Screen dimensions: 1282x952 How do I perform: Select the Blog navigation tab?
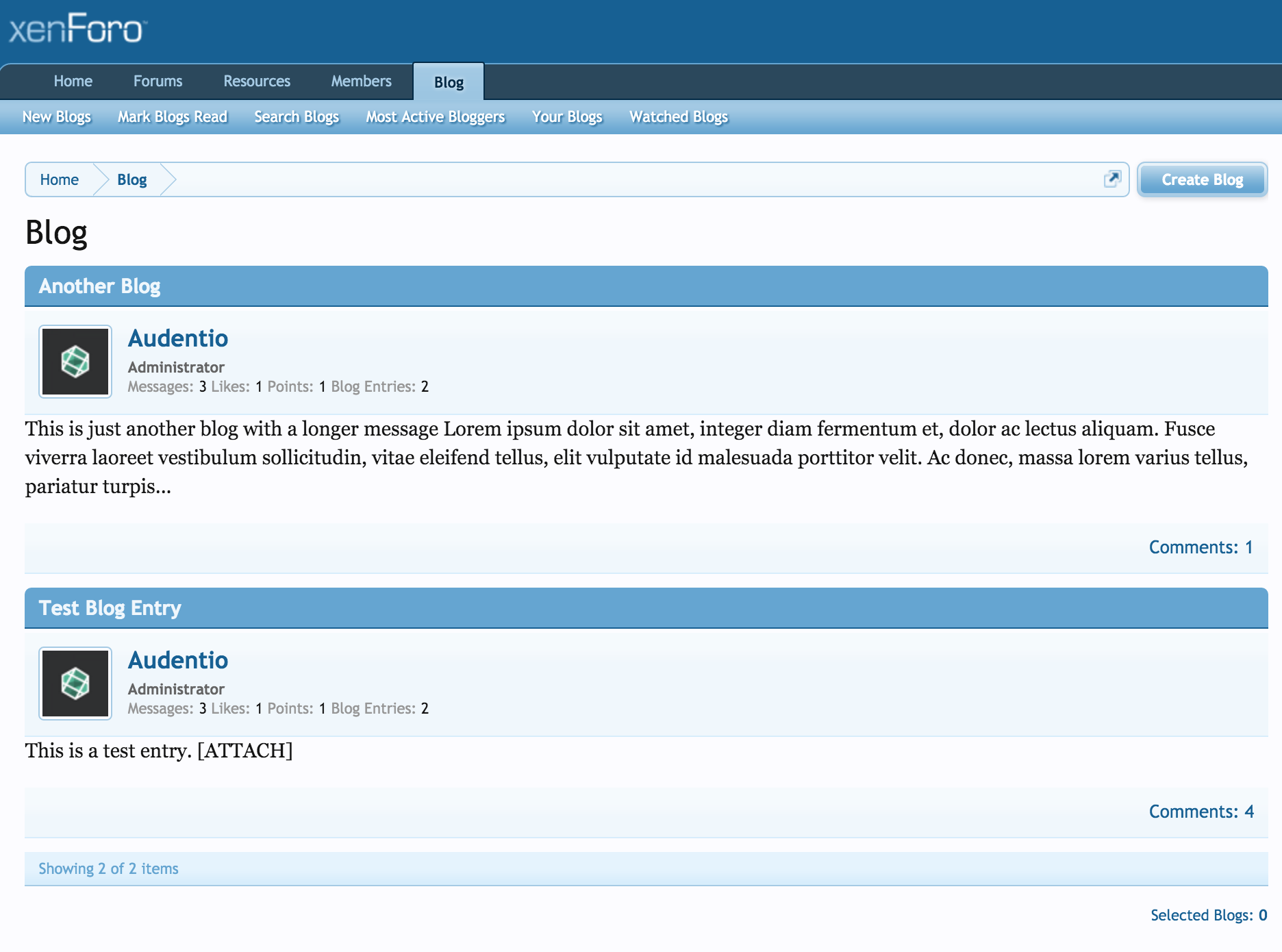click(x=449, y=82)
